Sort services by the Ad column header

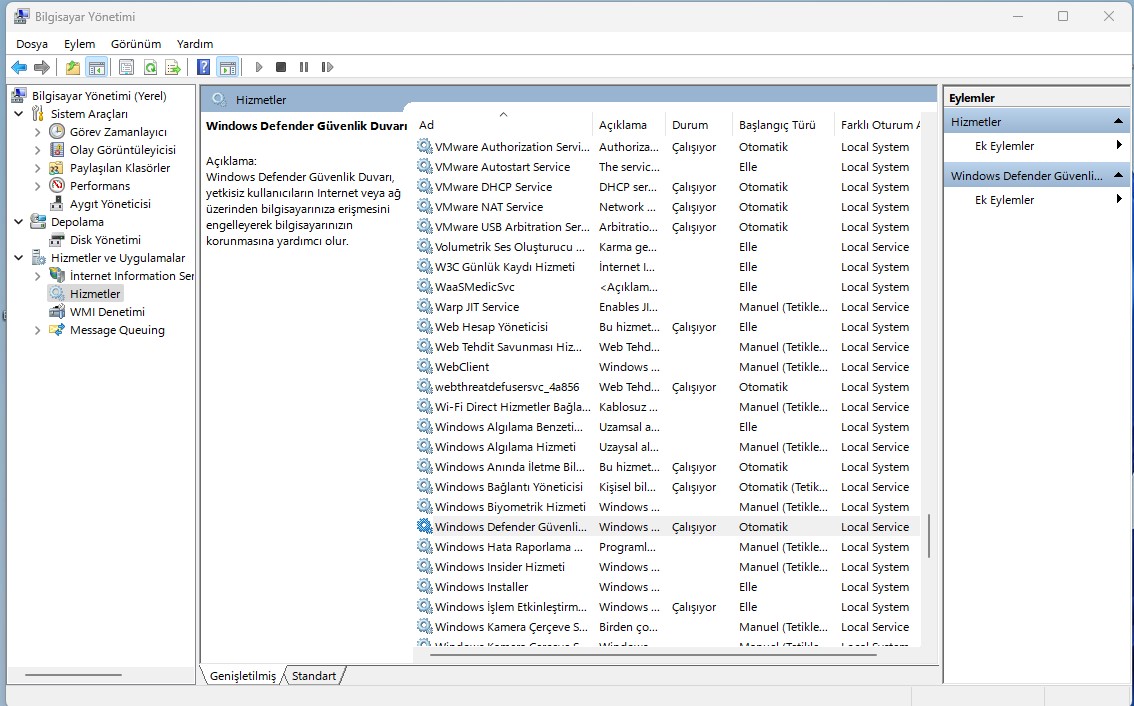[503, 124]
